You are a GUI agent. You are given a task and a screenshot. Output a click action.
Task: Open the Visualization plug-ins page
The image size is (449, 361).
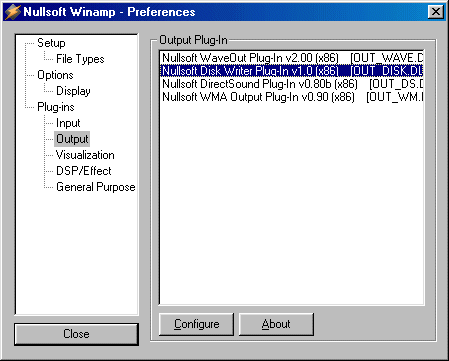(85, 155)
